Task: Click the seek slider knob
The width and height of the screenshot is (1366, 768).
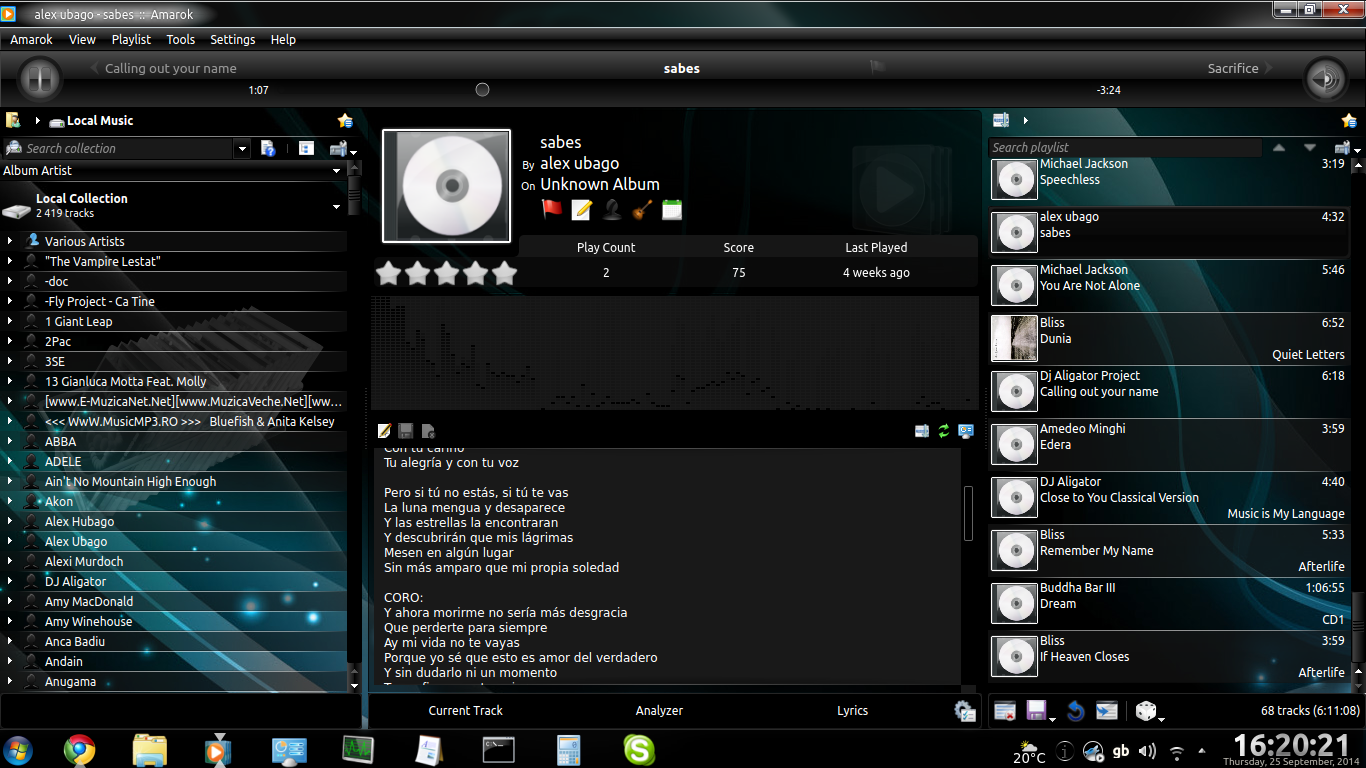Action: click(482, 90)
